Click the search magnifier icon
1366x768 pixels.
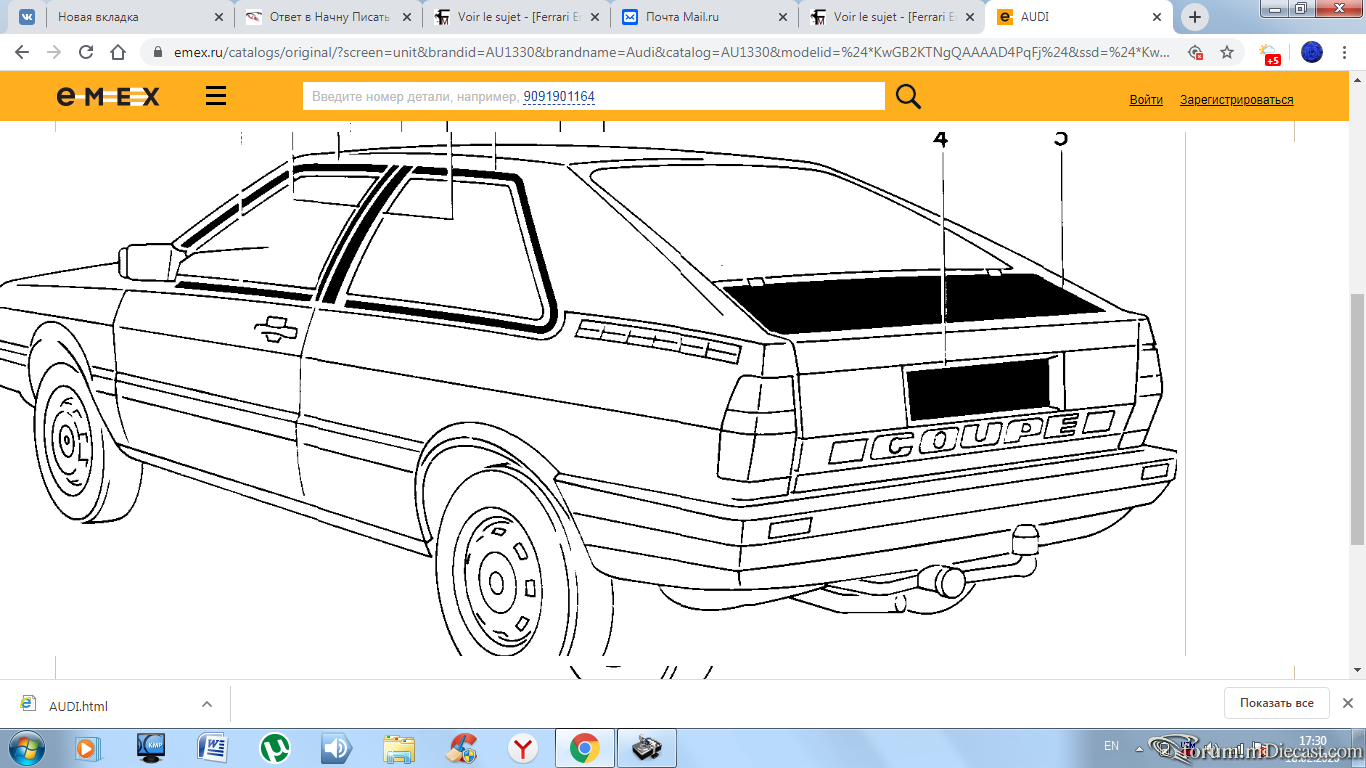tap(908, 96)
